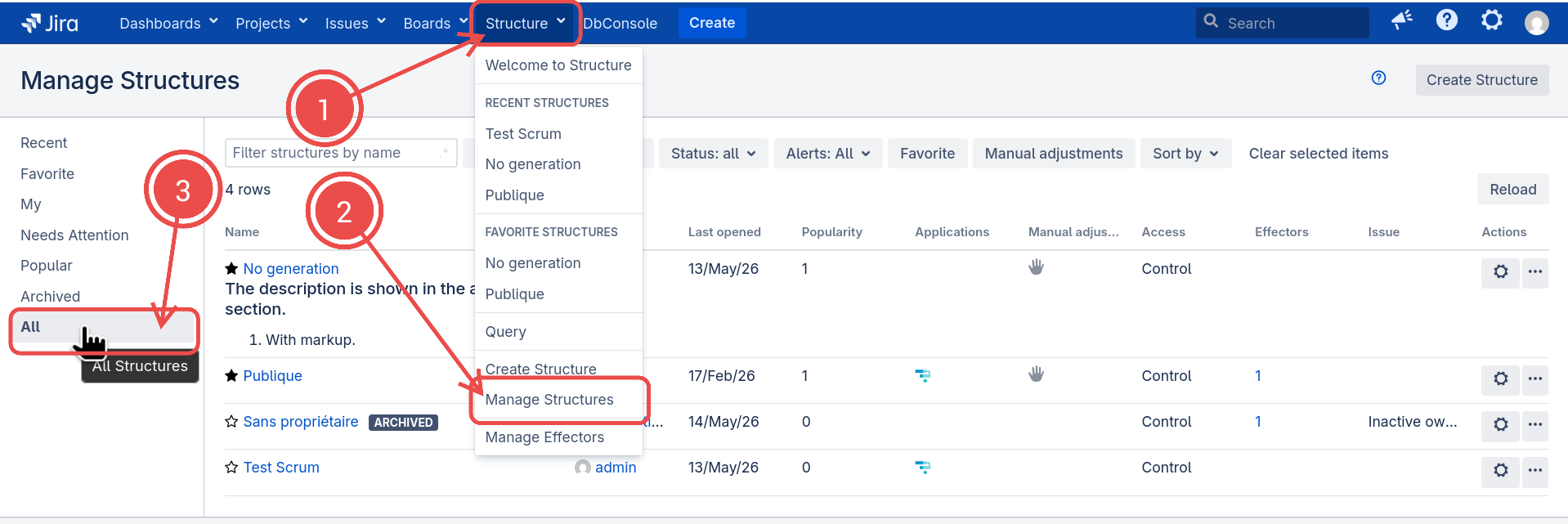Favorite the Test Scrum structure star
Viewport: 1568px width, 524px height.
231,467
